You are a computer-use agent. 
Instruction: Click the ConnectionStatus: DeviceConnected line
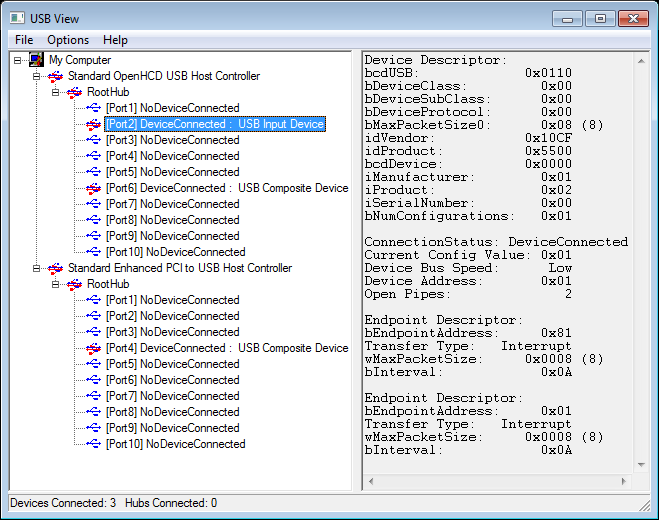(496, 242)
